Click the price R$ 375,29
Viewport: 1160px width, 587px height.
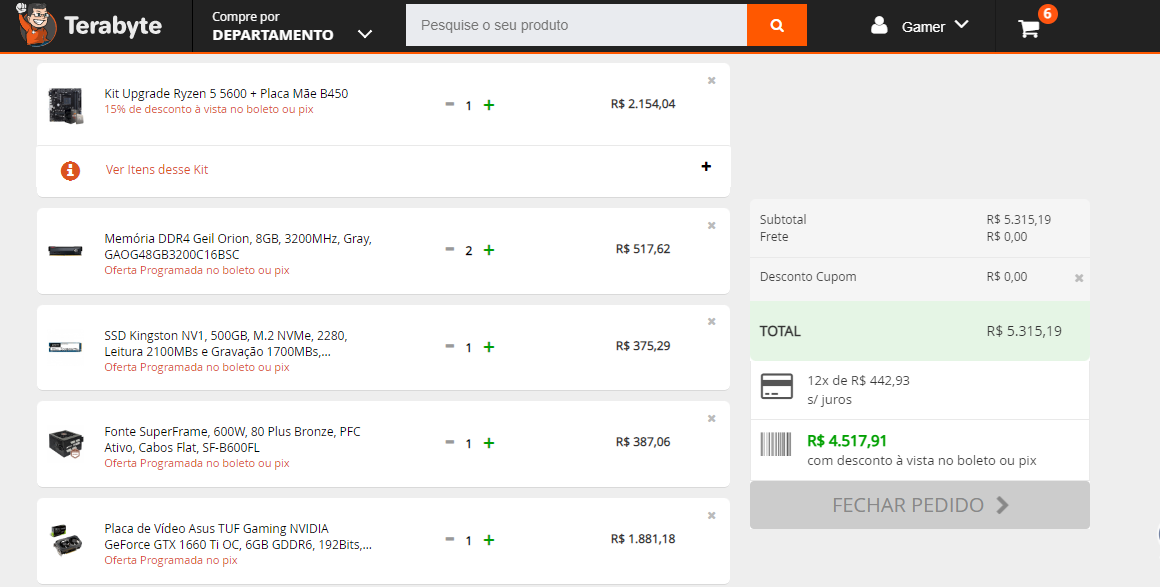pos(643,346)
